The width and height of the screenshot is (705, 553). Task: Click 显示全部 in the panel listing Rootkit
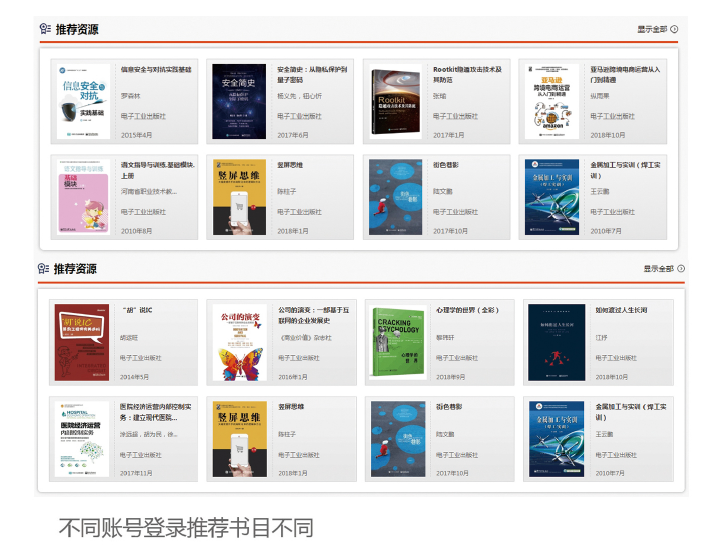pos(652,29)
